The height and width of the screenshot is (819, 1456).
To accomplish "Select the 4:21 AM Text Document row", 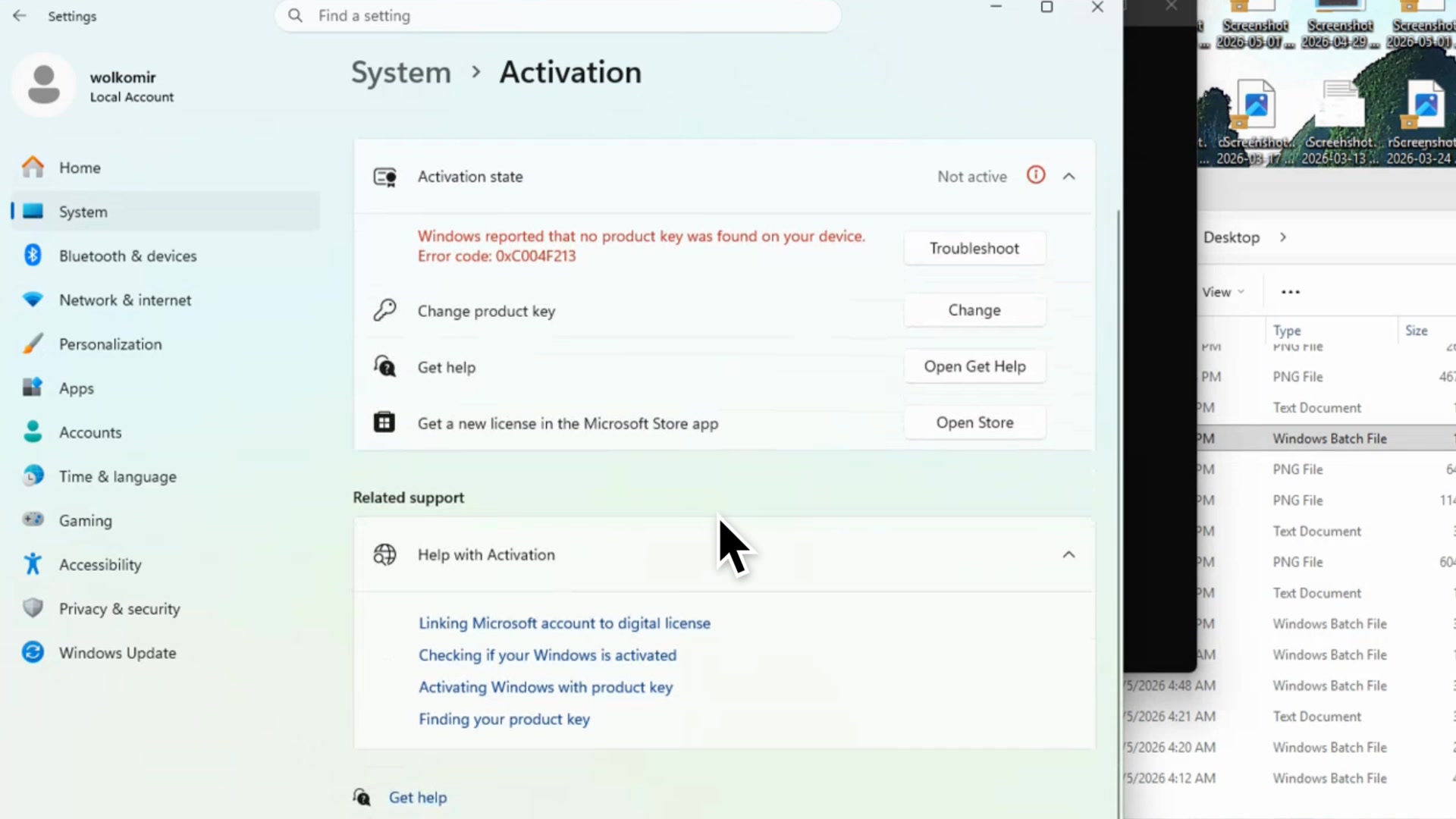I will [x=1289, y=717].
